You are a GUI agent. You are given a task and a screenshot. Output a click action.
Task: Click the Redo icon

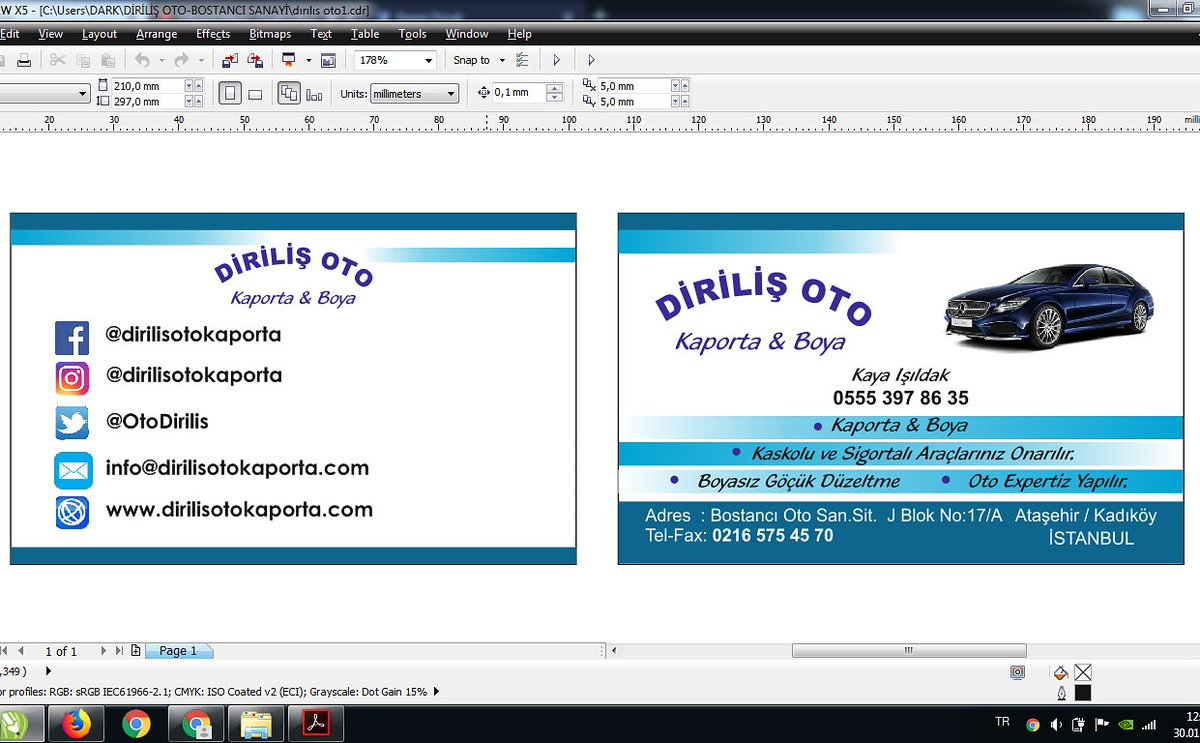[183, 60]
